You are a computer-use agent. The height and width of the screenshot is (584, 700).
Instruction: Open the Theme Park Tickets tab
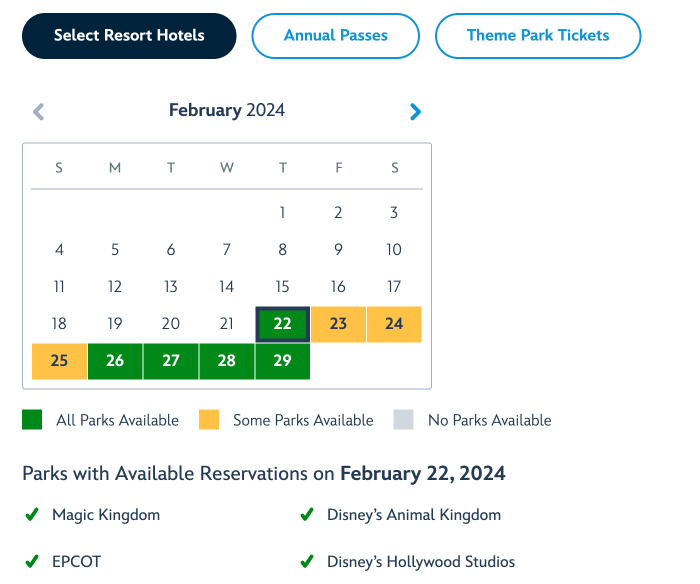click(538, 36)
